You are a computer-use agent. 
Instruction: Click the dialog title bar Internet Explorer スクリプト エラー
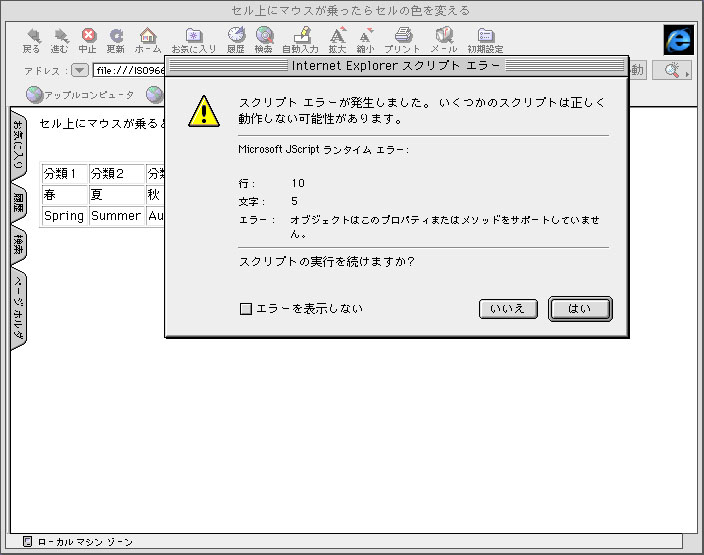[x=396, y=66]
